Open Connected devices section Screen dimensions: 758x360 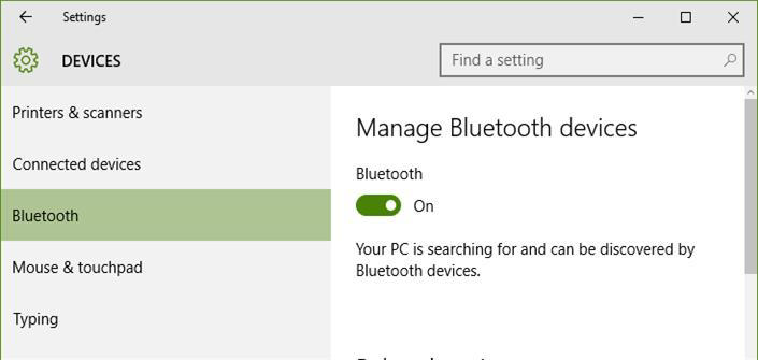(166, 164)
